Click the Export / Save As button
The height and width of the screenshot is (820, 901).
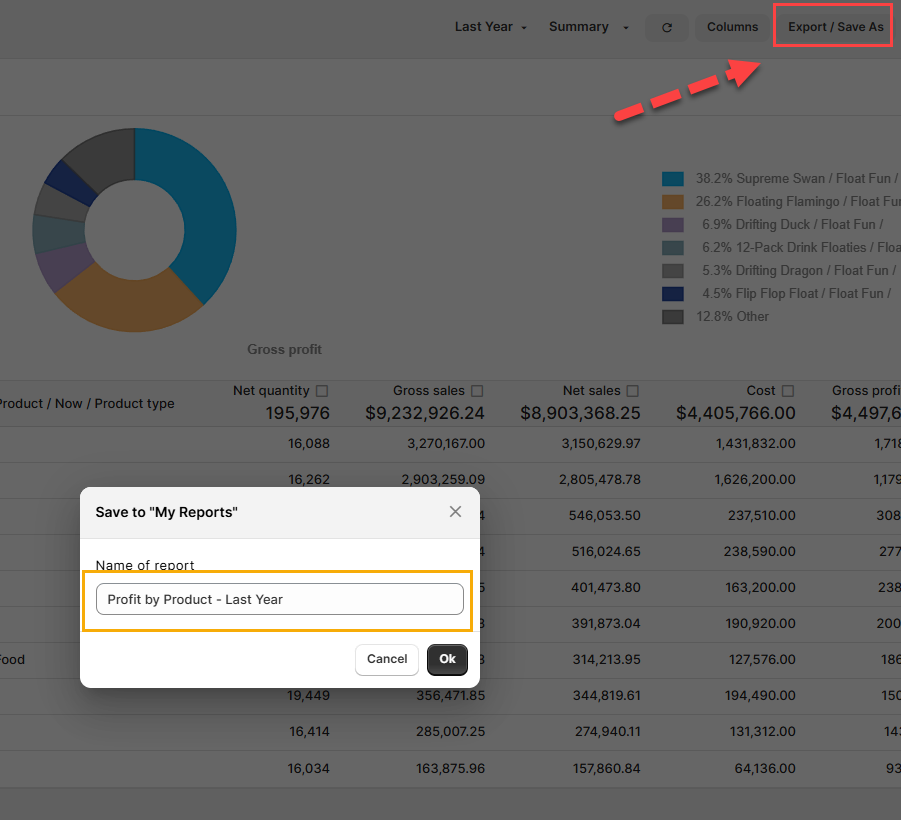click(x=835, y=27)
